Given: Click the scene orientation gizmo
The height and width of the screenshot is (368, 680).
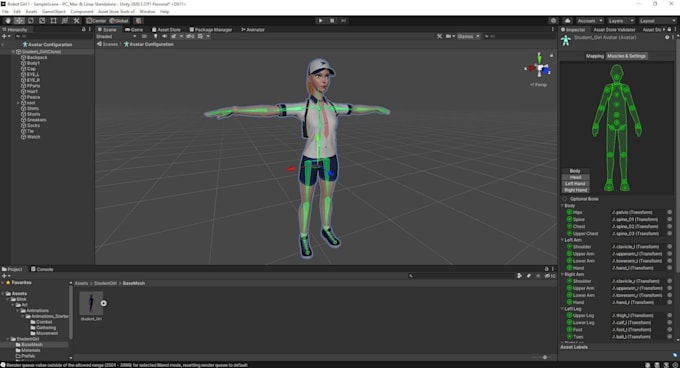Looking at the screenshot, I should [x=539, y=68].
